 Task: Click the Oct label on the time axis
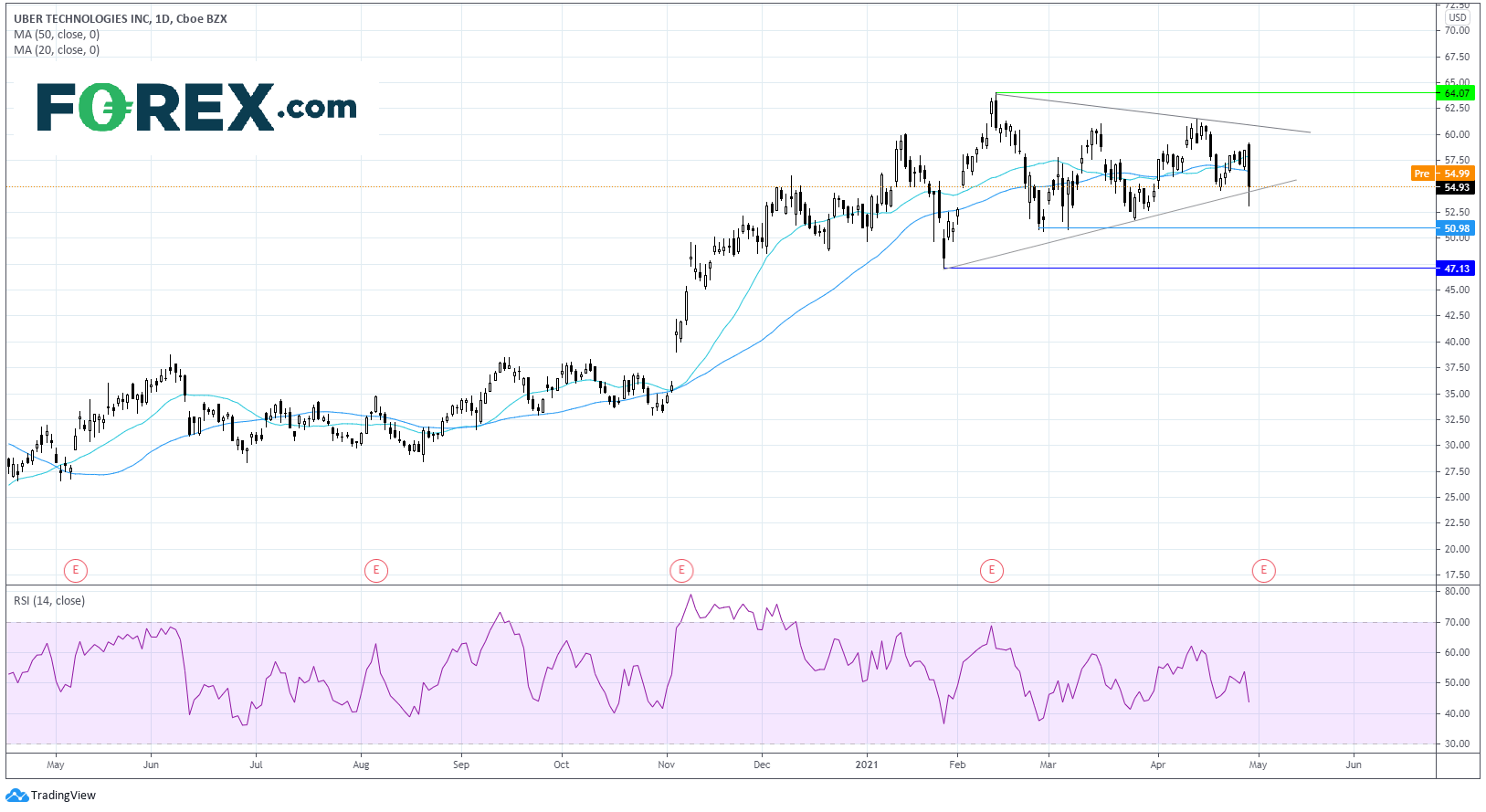coord(562,765)
